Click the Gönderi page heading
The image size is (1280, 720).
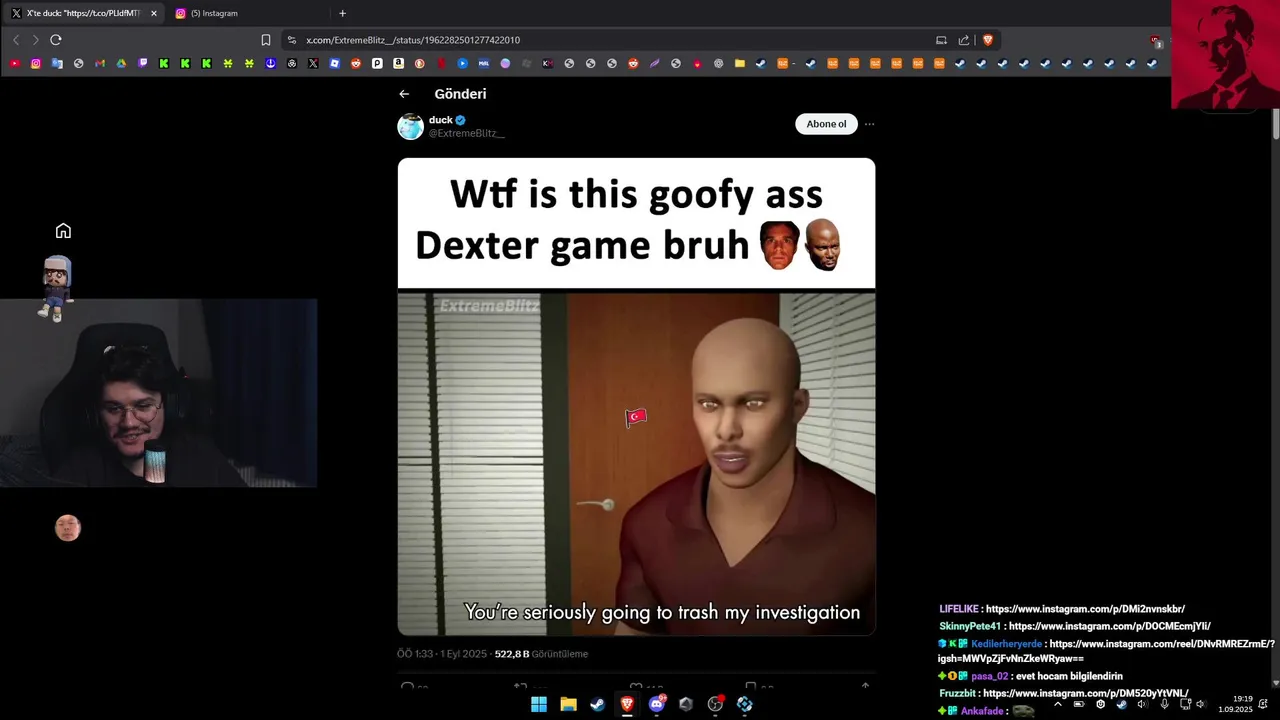coord(460,94)
